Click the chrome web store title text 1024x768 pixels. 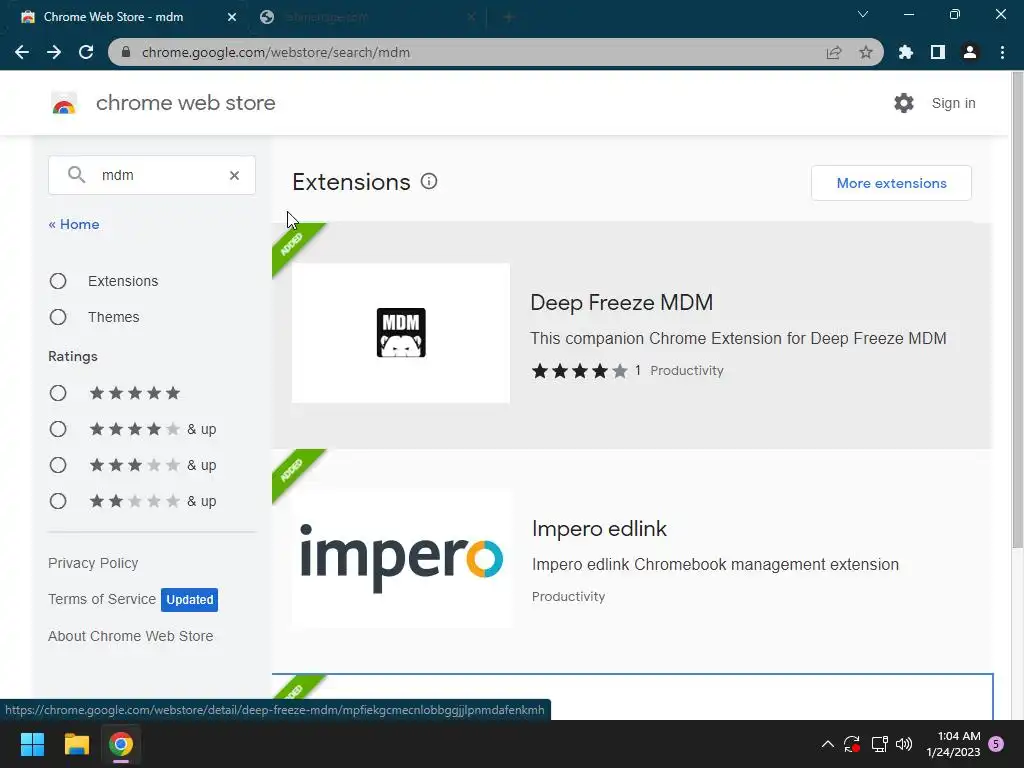[185, 103]
